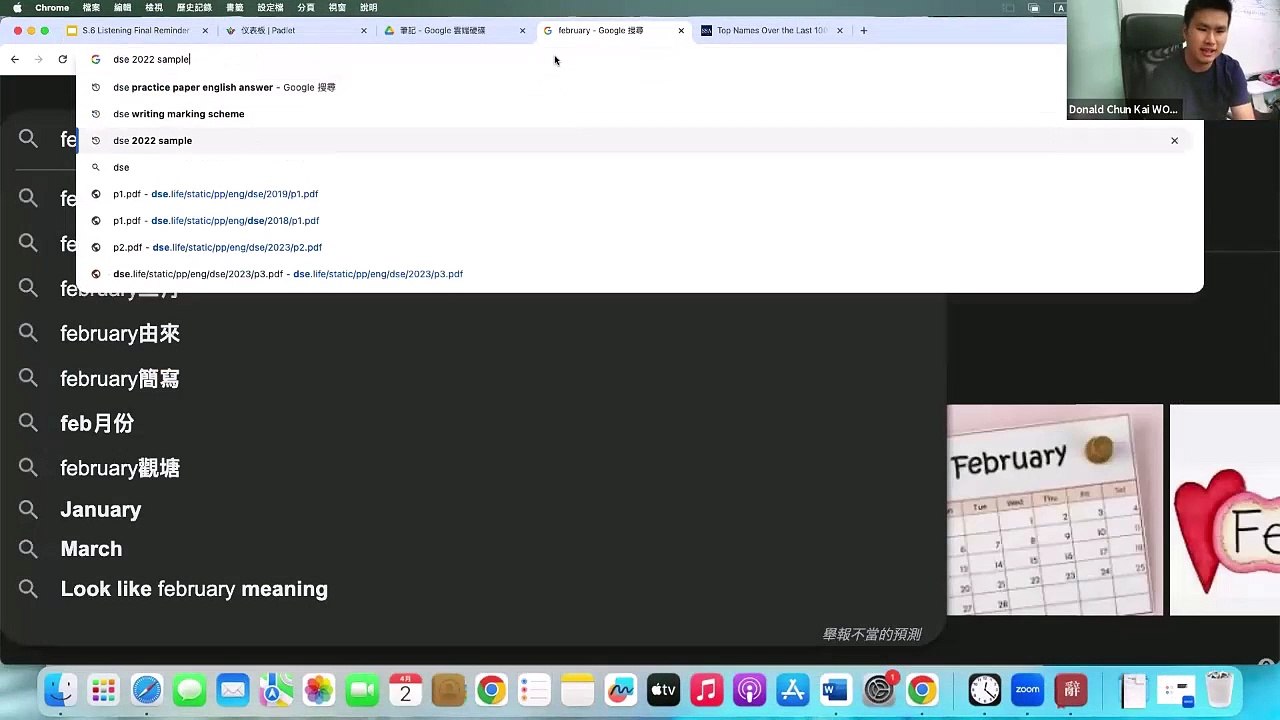The image size is (1280, 720).
Task: Open the App Store in dock
Action: coord(792,690)
